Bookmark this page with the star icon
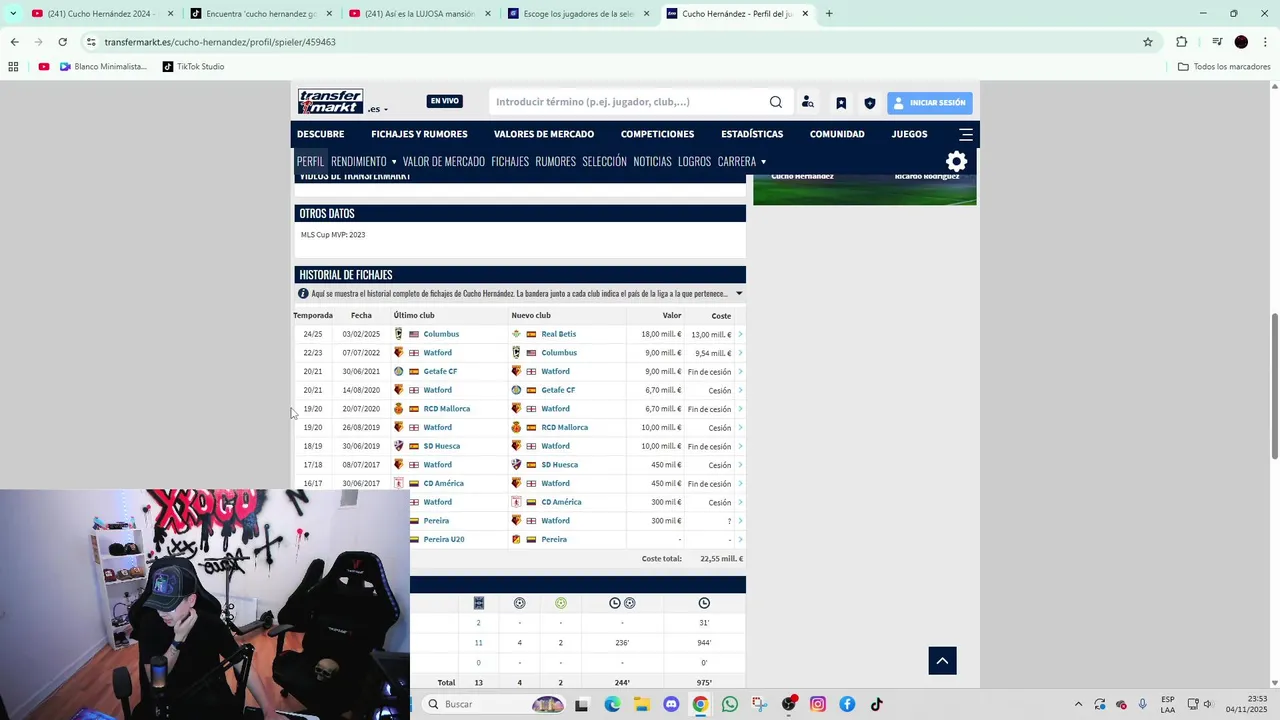Image resolution: width=1280 pixels, height=720 pixels. coord(1148,42)
